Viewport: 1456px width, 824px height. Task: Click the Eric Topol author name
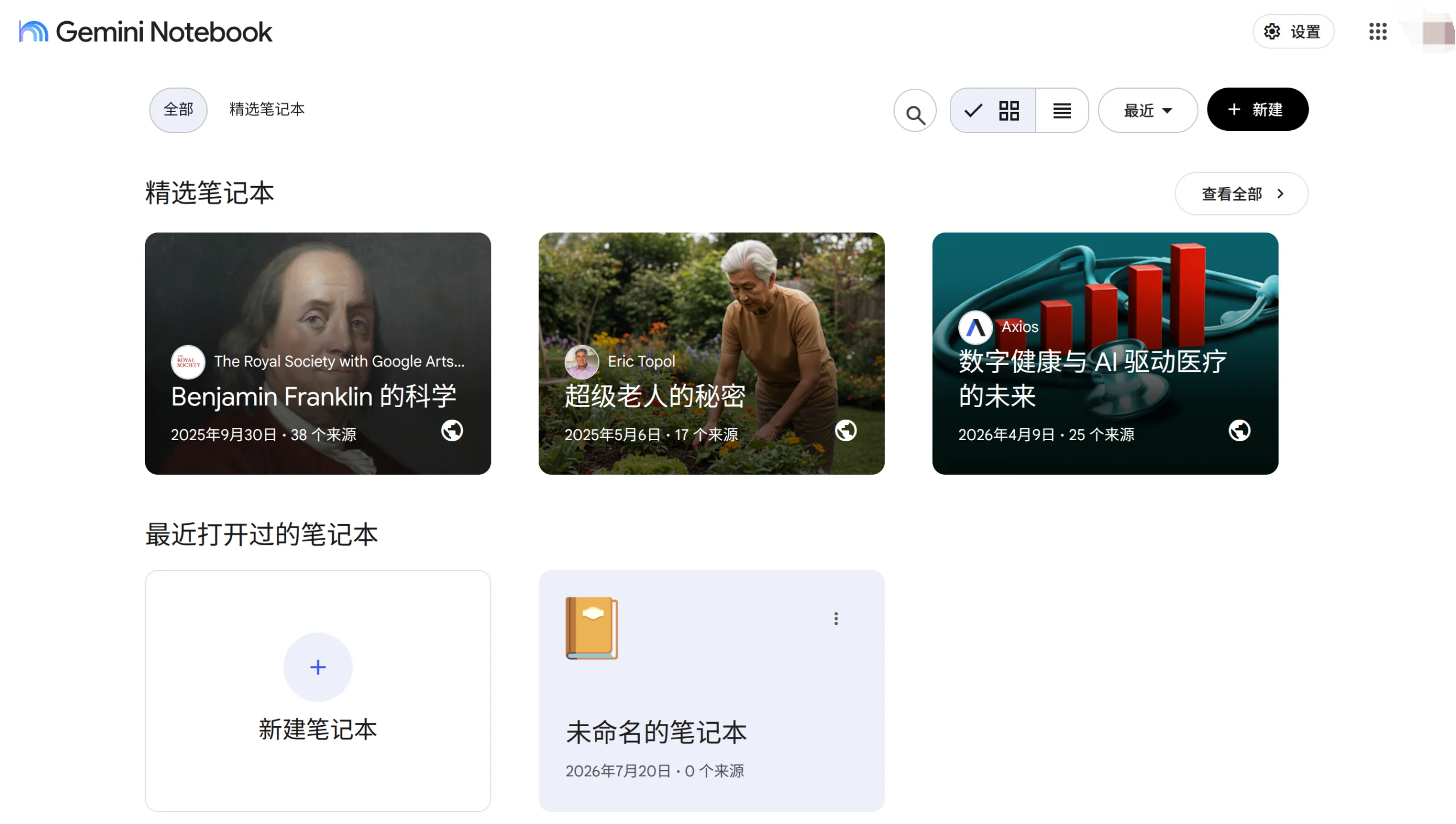(641, 361)
